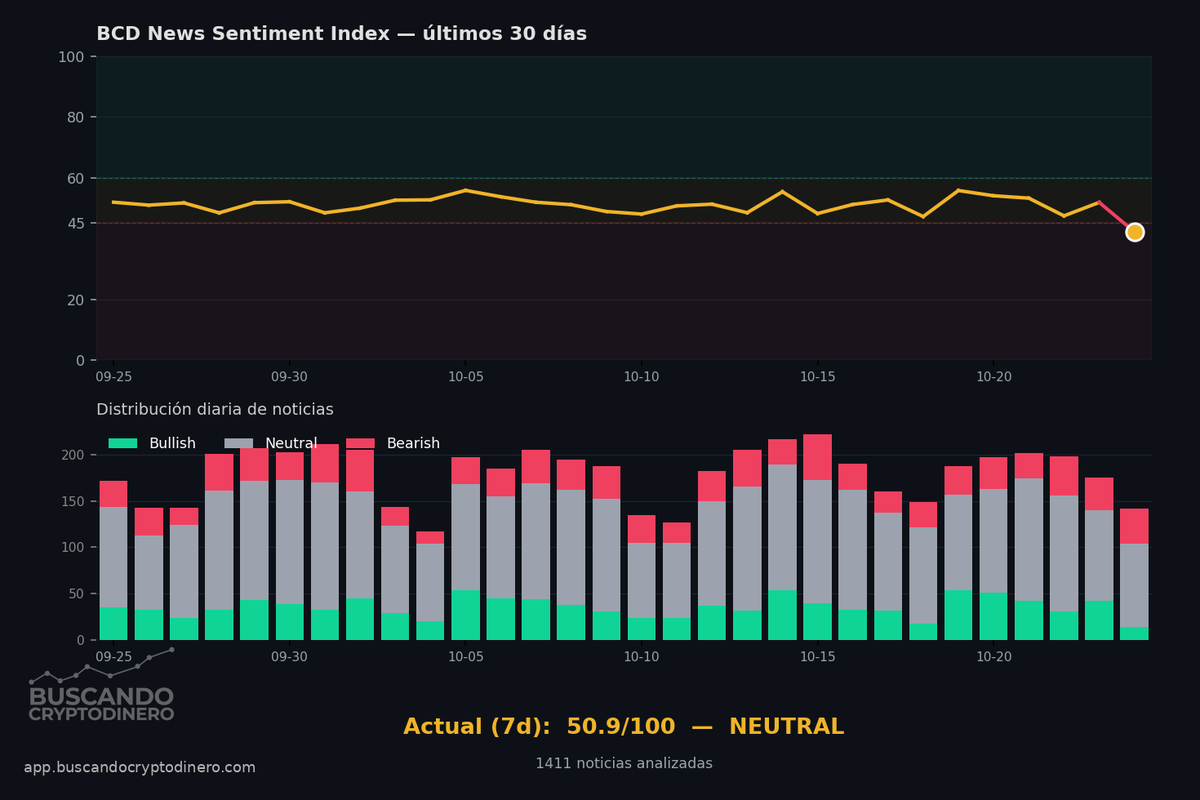Click the 'Distribución diaria de noticias' subtitle
1200x800 pixels.
click(x=215, y=410)
